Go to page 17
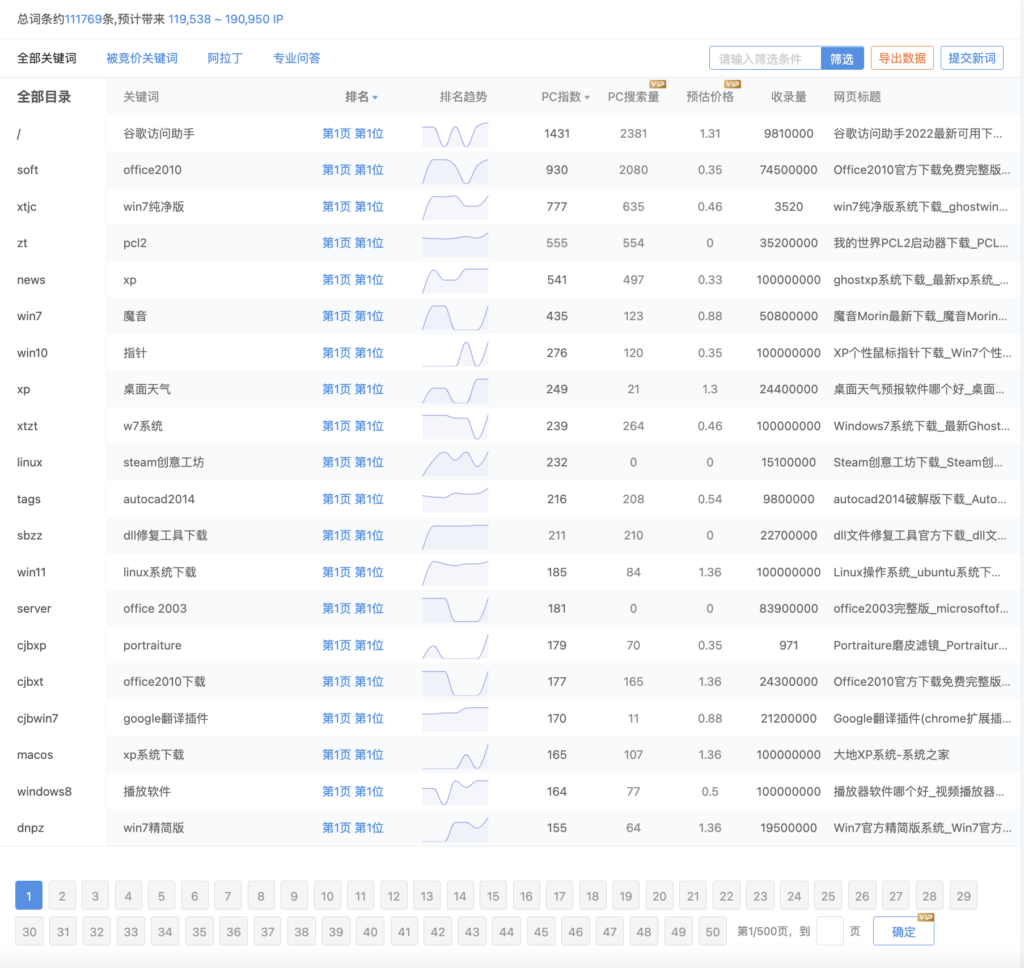The height and width of the screenshot is (968, 1024). (x=560, y=896)
